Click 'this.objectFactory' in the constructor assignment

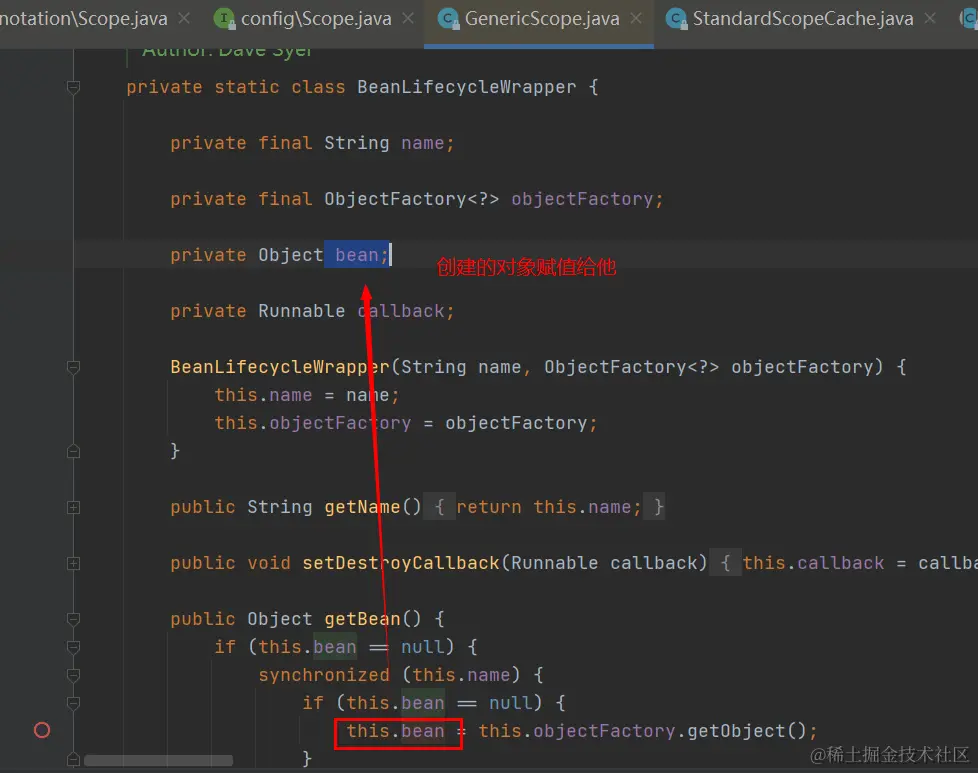[312, 423]
